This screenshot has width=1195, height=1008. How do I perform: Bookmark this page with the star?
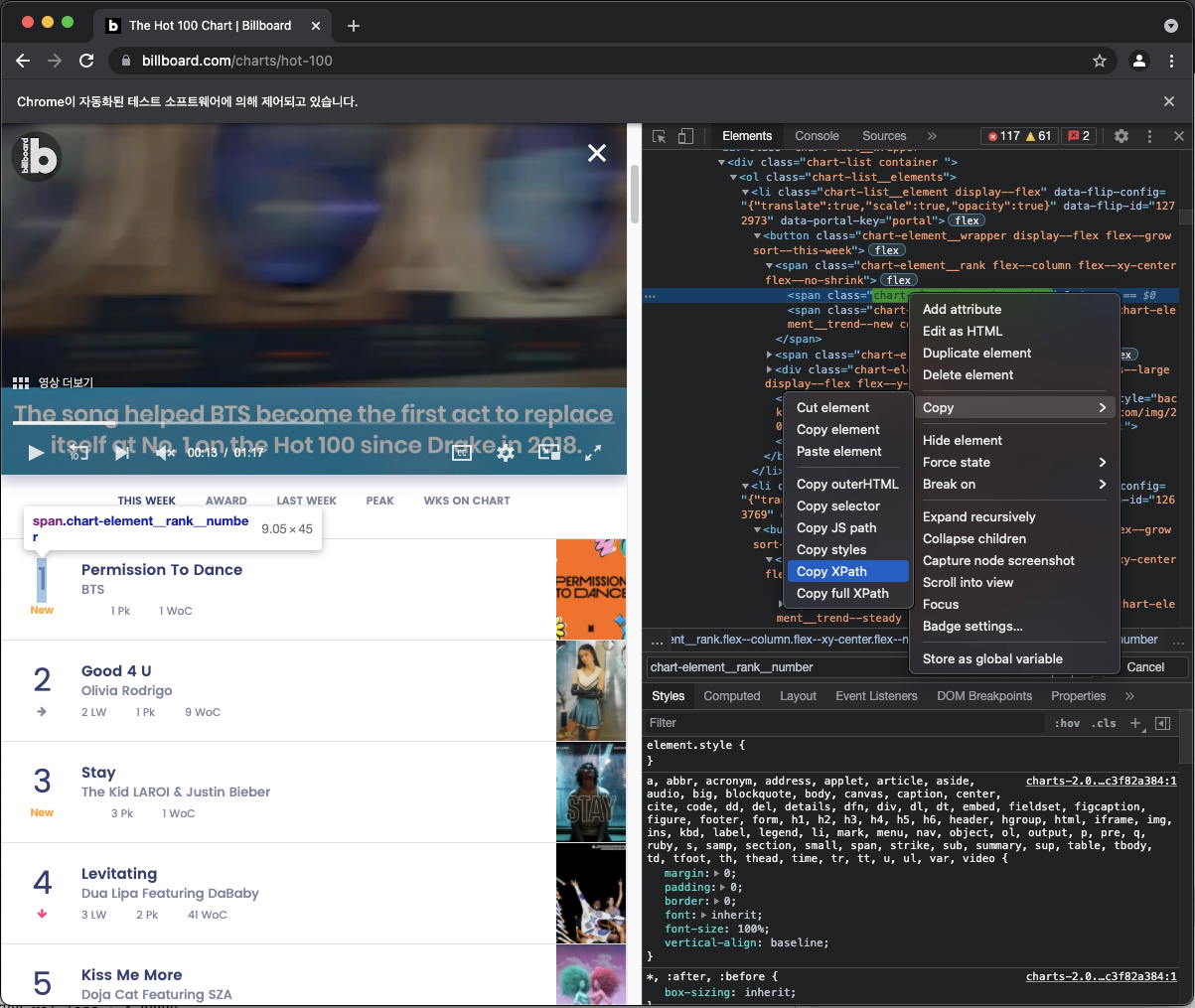click(1100, 61)
